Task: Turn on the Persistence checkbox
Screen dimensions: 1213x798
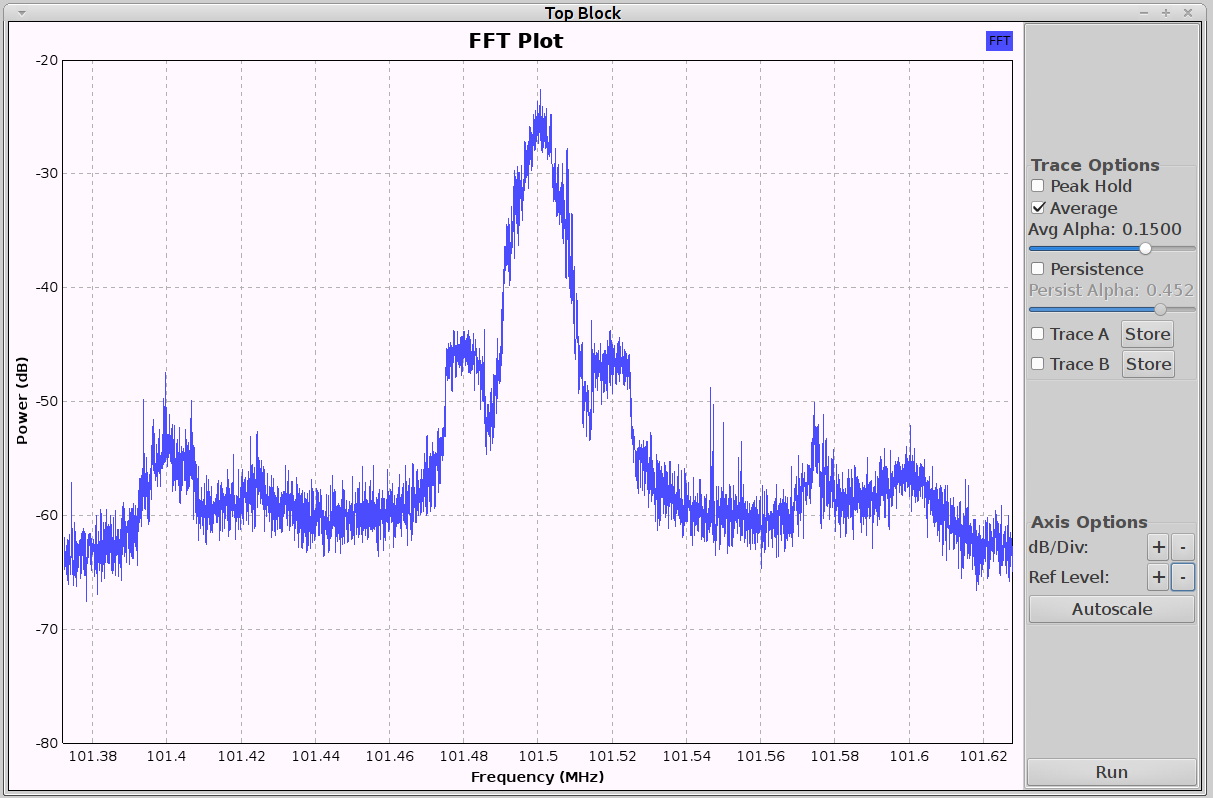Action: 1038,269
